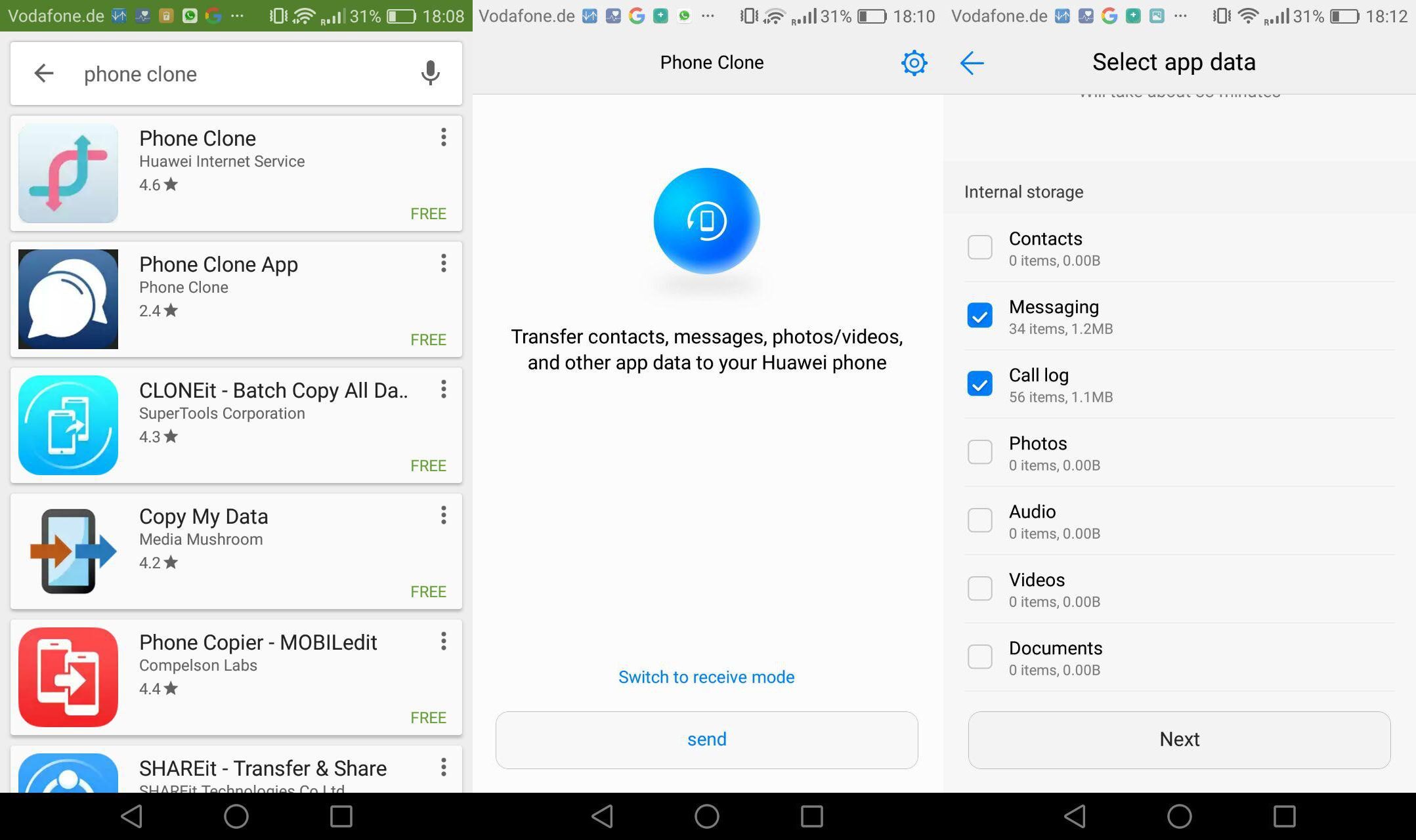Tap the recent apps button in left screen
The image size is (1416, 840).
[341, 816]
